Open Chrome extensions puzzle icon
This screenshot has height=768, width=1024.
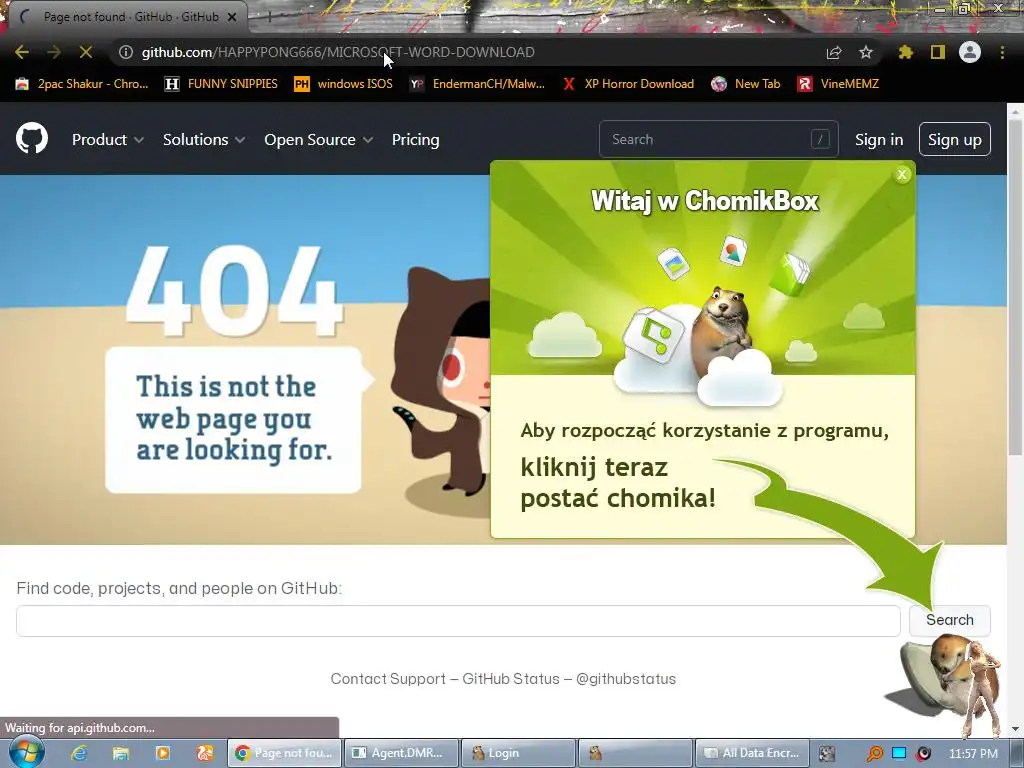pyautogui.click(x=905, y=52)
